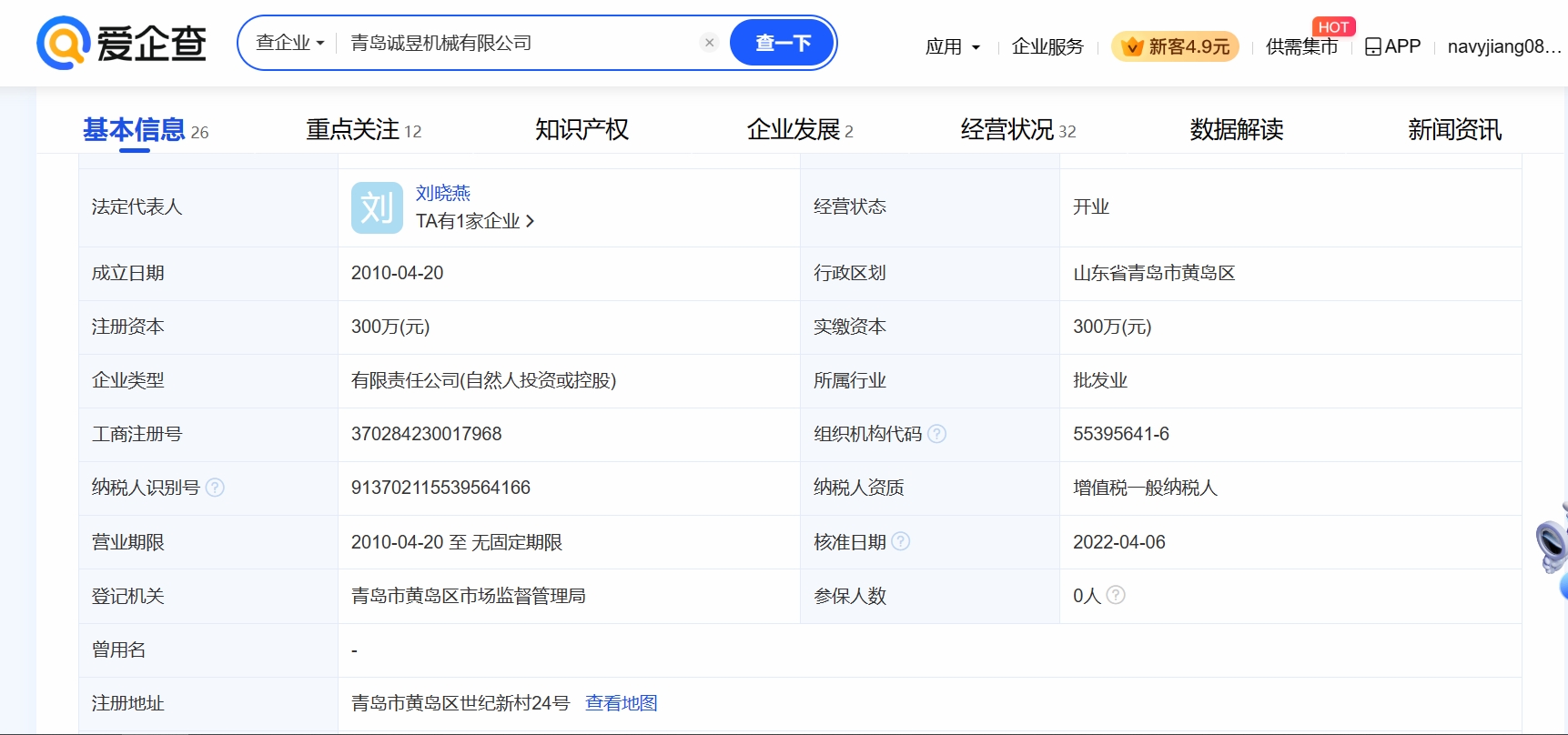1568x735 pixels.
Task: Switch to the 重点关注 tab
Action: (x=363, y=130)
